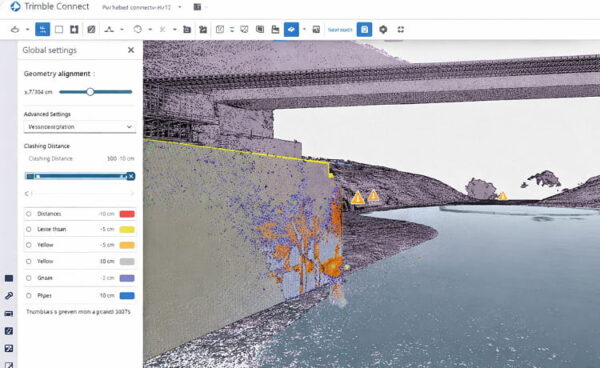Adjust the Geometry alignment slider
600x368 pixels.
(90, 92)
